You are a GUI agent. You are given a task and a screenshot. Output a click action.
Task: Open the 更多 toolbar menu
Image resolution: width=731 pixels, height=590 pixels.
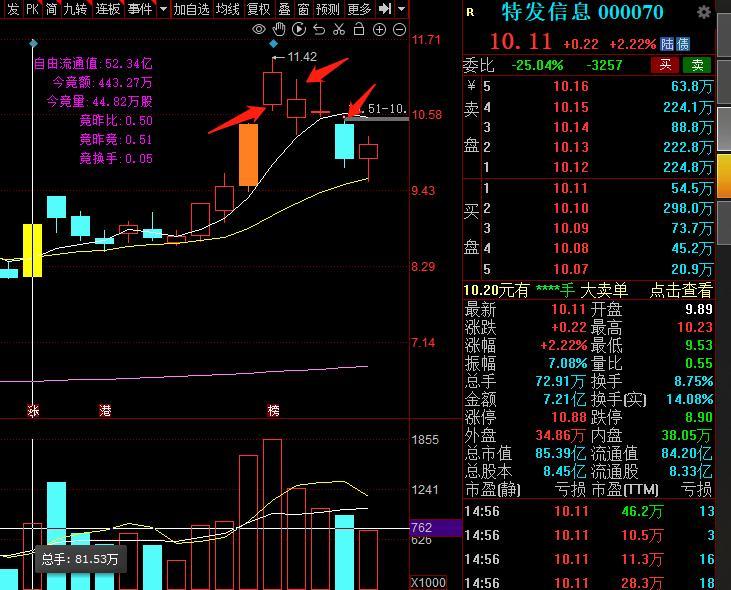click(359, 8)
